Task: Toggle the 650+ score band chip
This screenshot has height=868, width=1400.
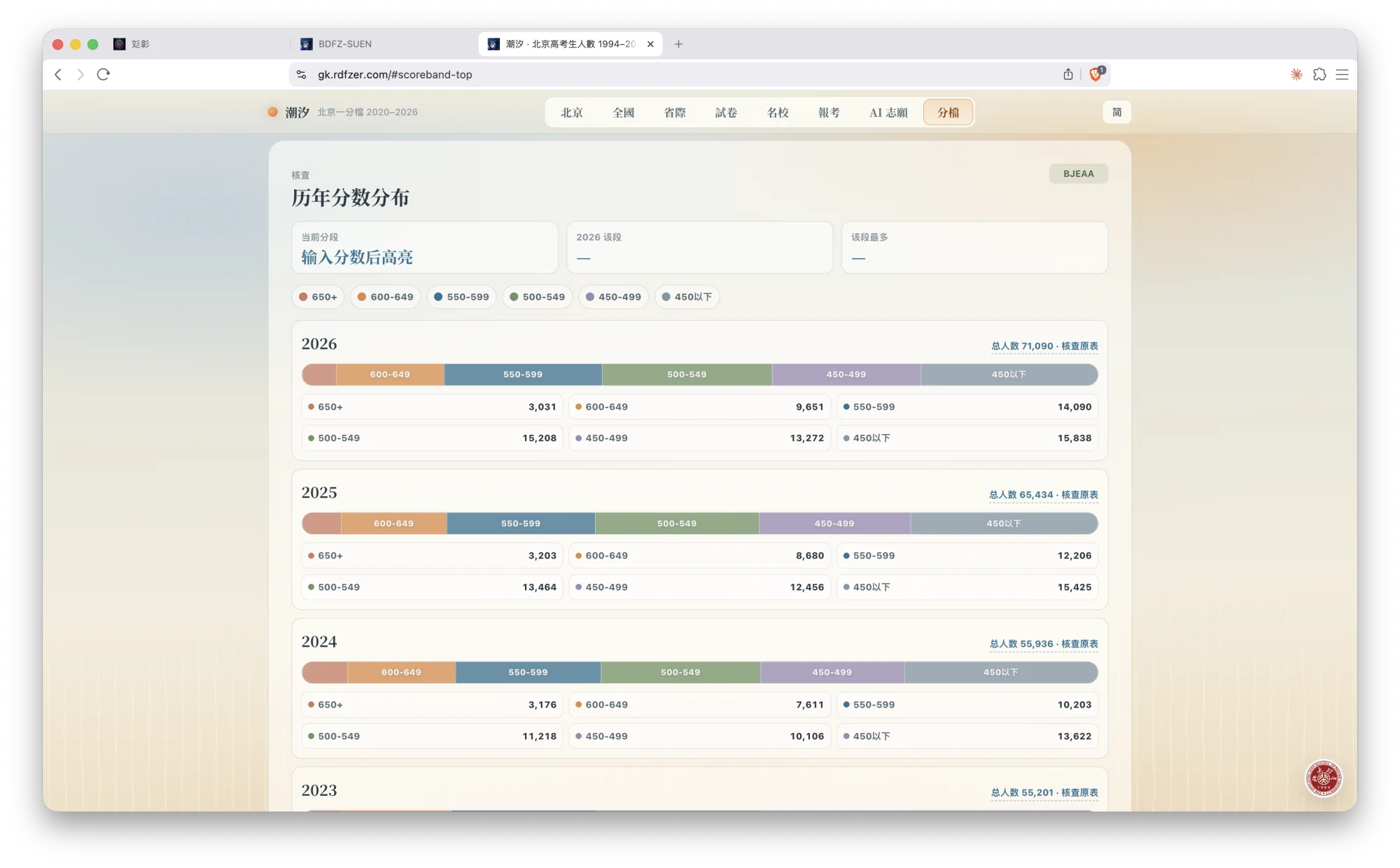Action: [x=318, y=297]
